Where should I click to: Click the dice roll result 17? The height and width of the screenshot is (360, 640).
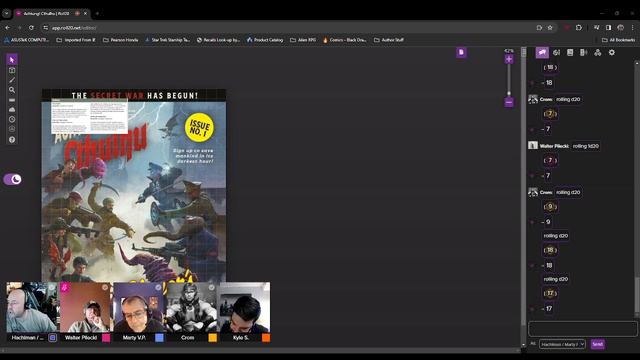tap(550, 293)
